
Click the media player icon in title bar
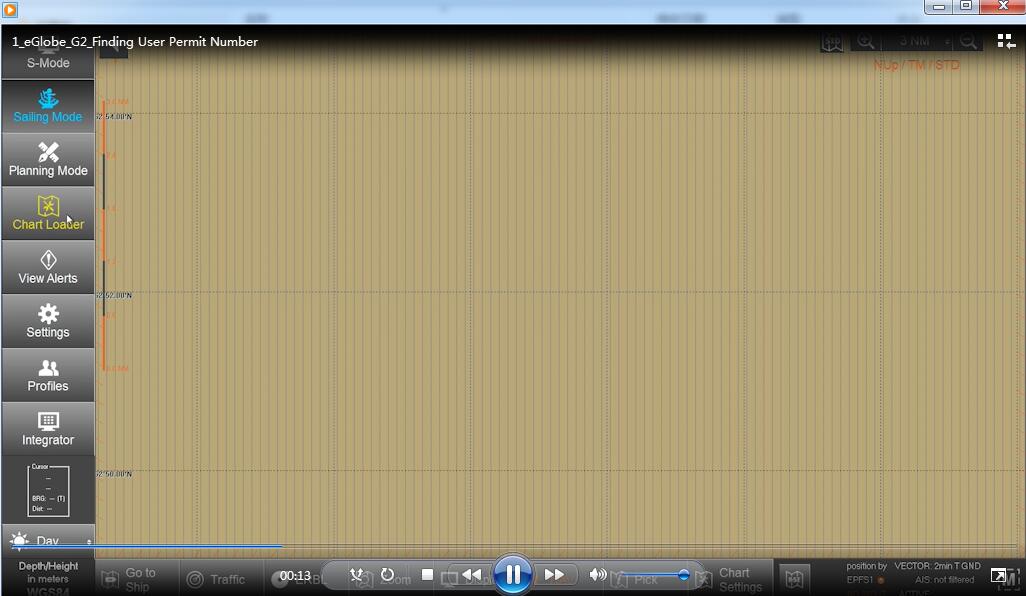(10, 9)
